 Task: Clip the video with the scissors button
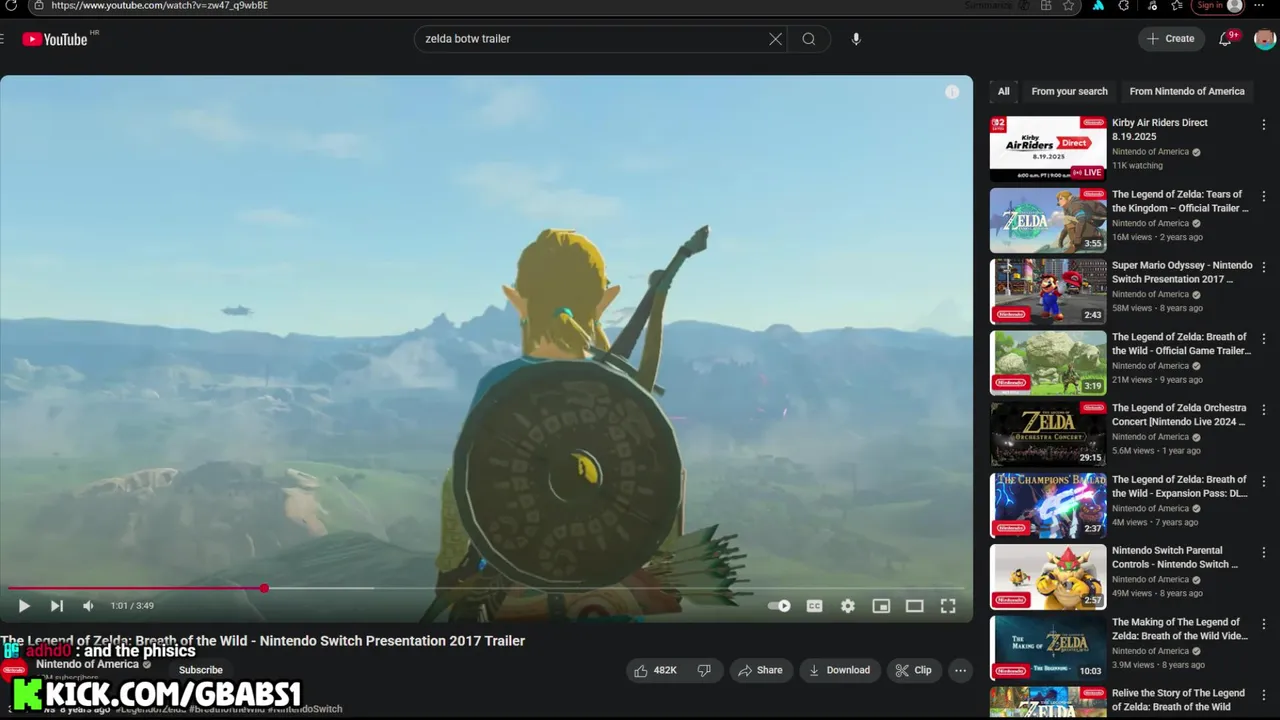point(913,670)
